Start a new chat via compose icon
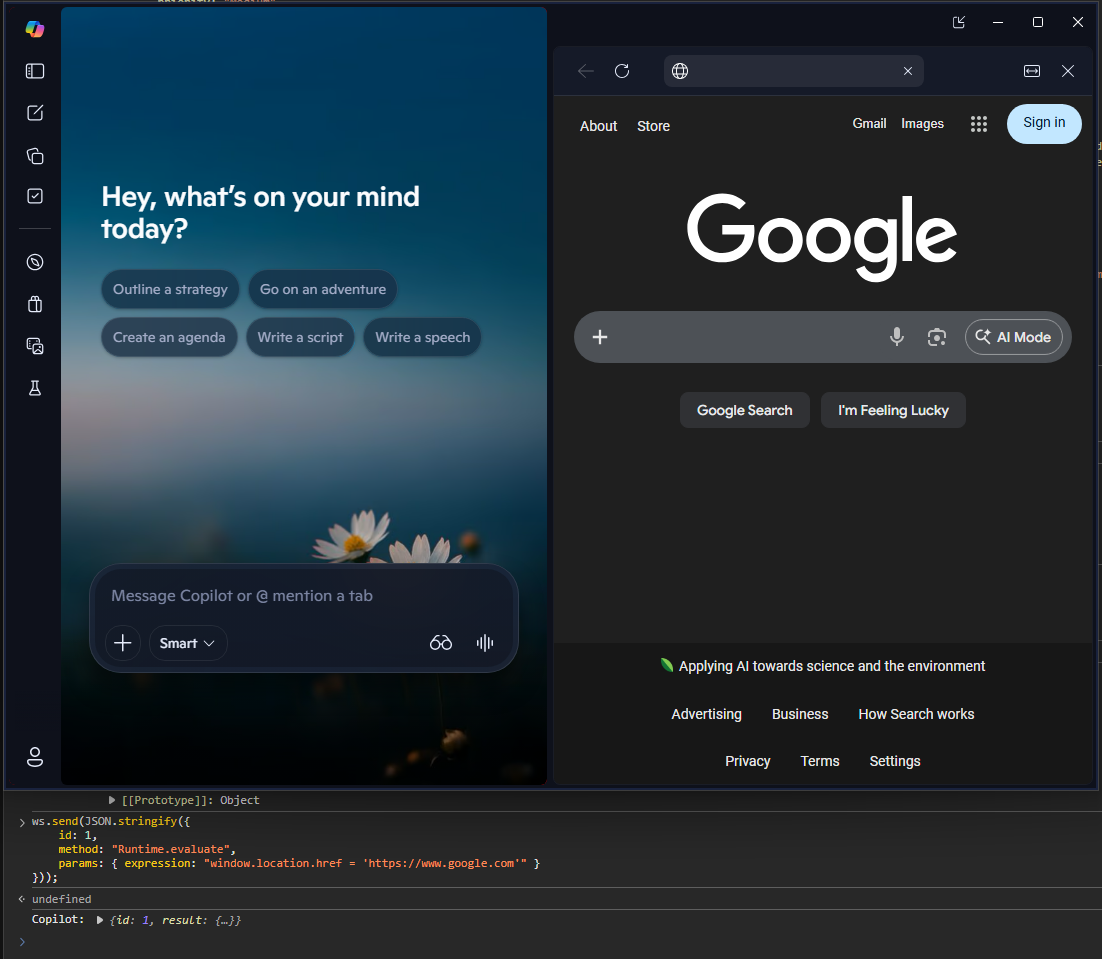 (35, 113)
